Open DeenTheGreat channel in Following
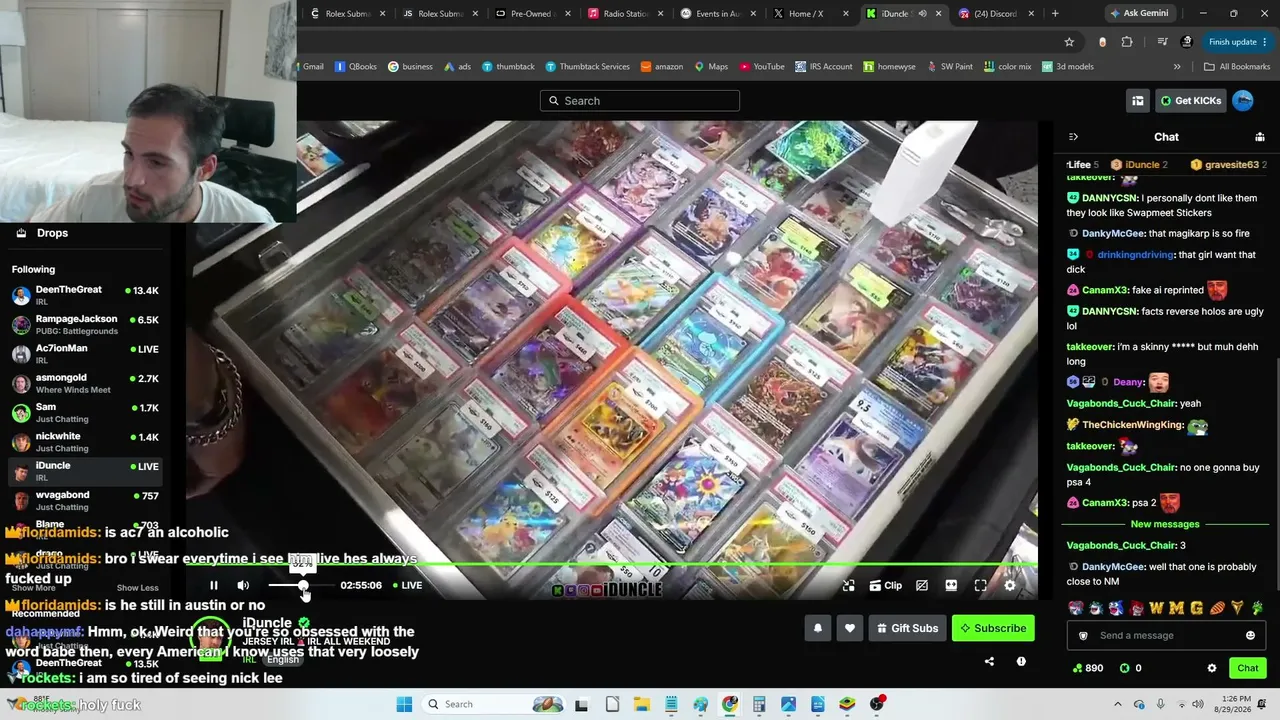Screen dimensions: 1280x720 click(x=86, y=295)
